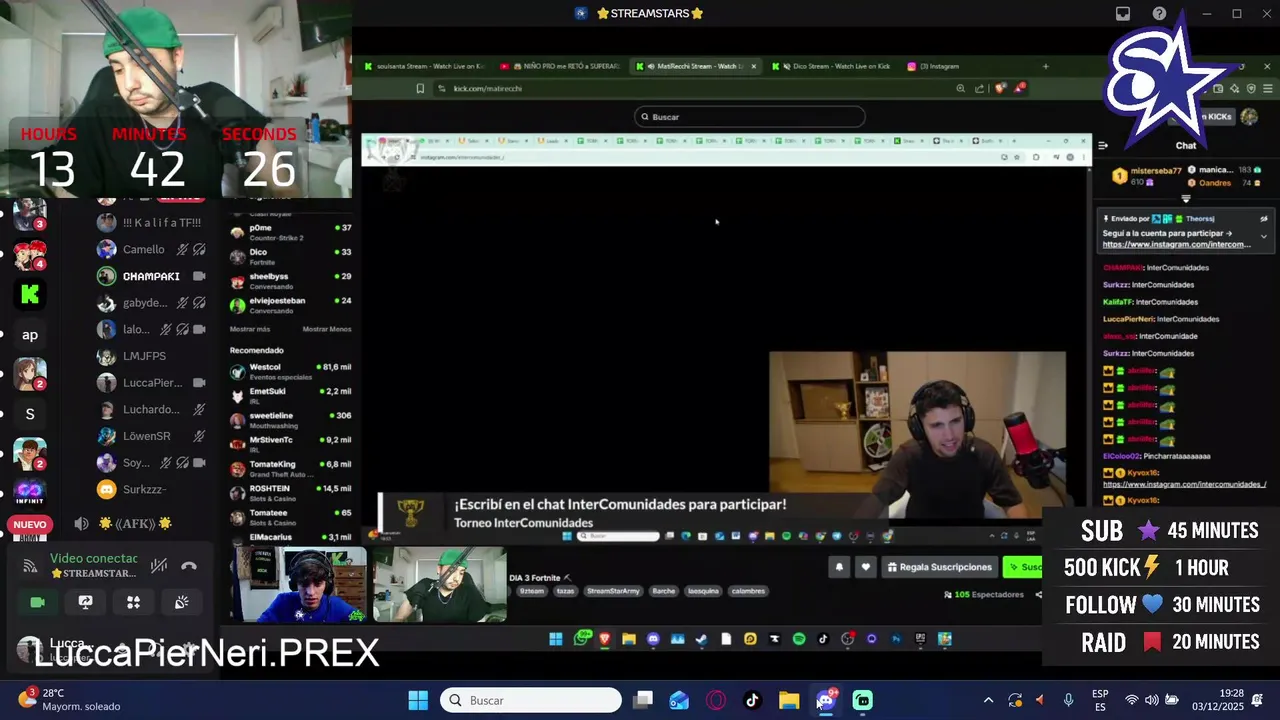Open File Explorer from the Windows taskbar
Image resolution: width=1280 pixels, height=720 pixels.
[x=789, y=700]
